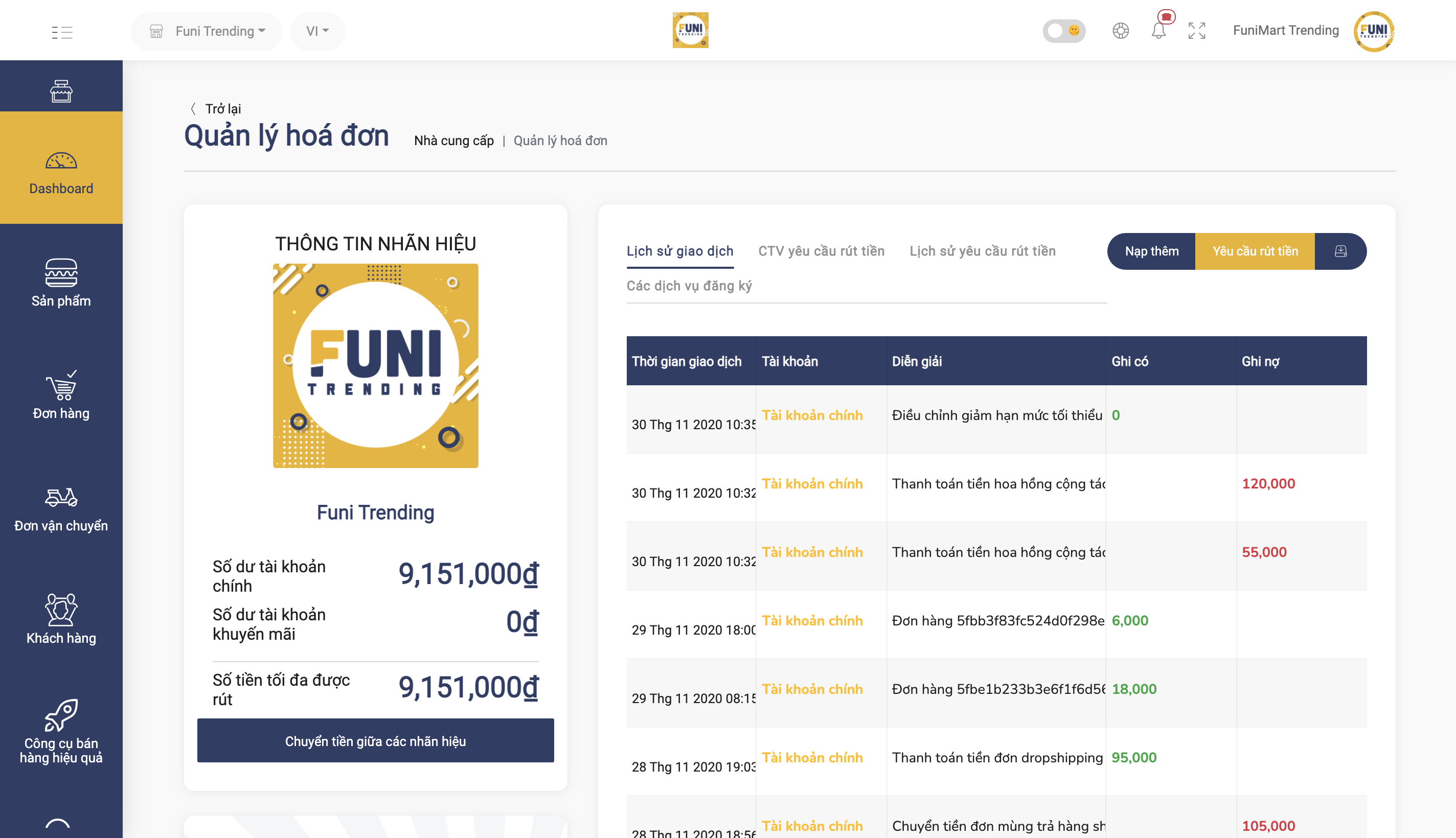This screenshot has height=838, width=1456.
Task: Click the 120,000 debit amount
Action: tap(1268, 483)
